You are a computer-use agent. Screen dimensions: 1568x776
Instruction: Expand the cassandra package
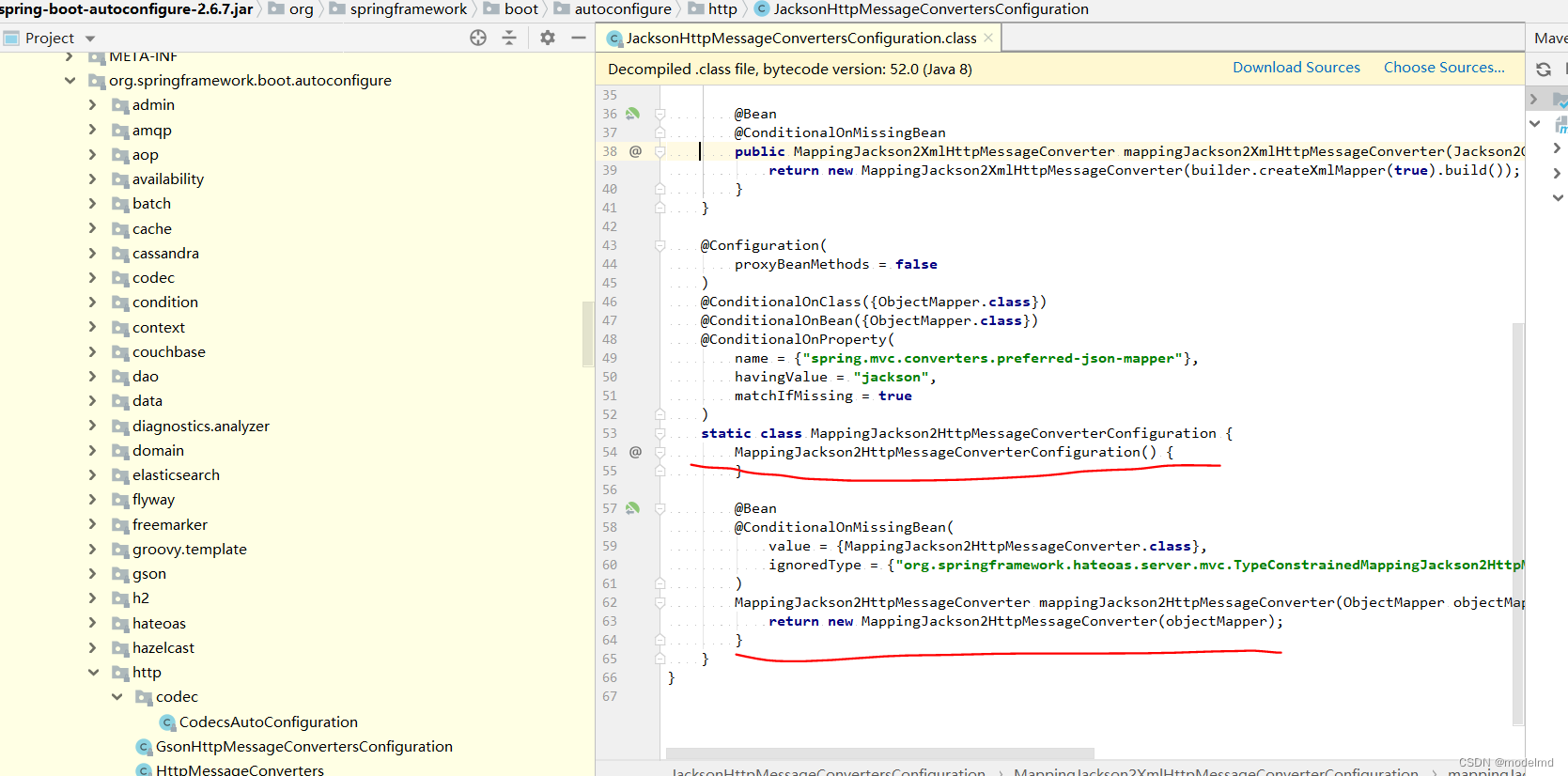tap(92, 253)
